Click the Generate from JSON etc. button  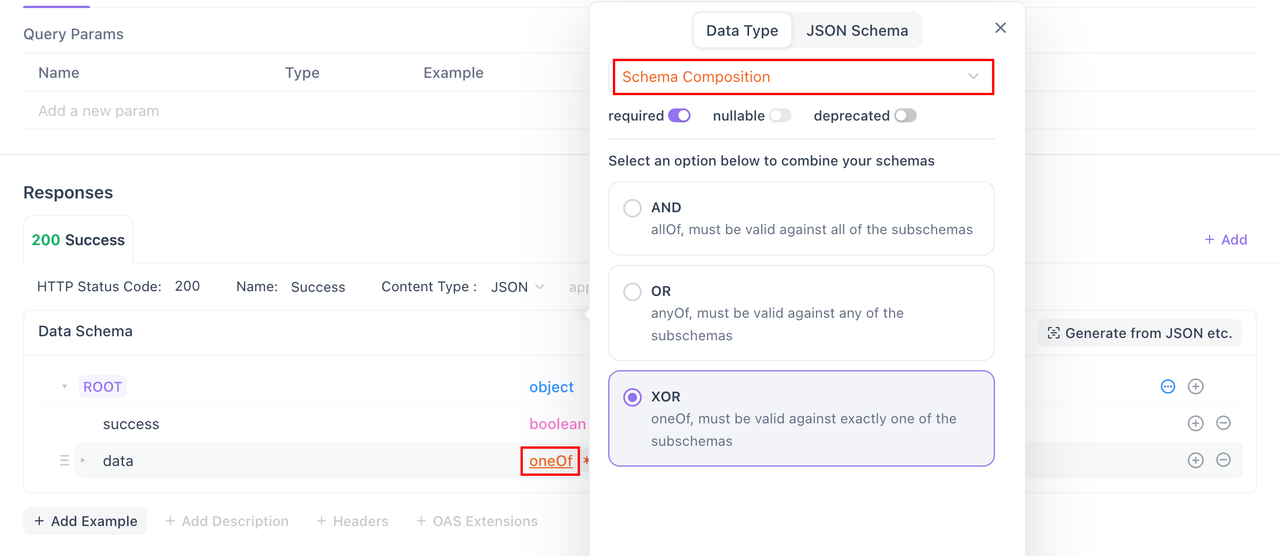[1139, 333]
